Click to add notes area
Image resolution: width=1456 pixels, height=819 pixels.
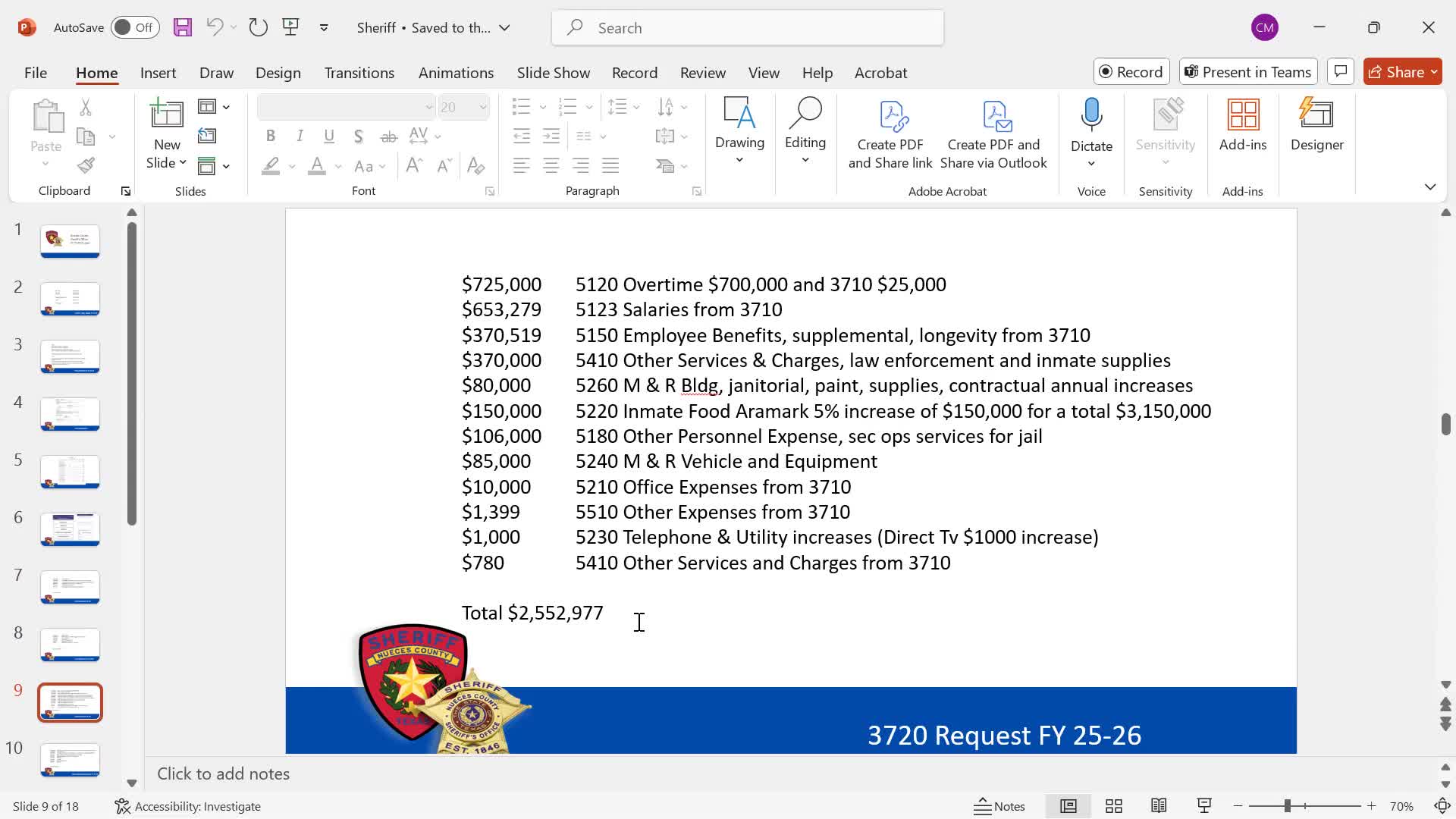(x=223, y=773)
